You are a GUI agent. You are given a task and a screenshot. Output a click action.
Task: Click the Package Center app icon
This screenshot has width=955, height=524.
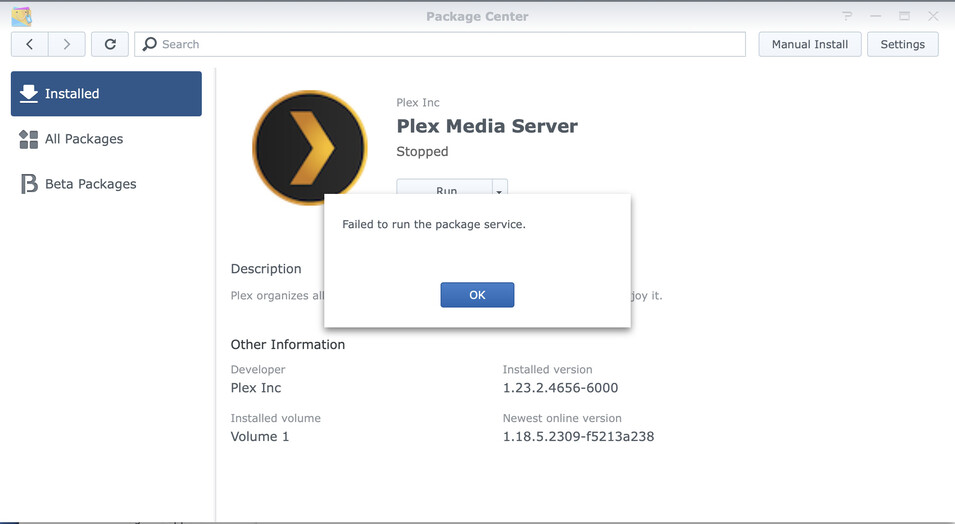coord(21,16)
